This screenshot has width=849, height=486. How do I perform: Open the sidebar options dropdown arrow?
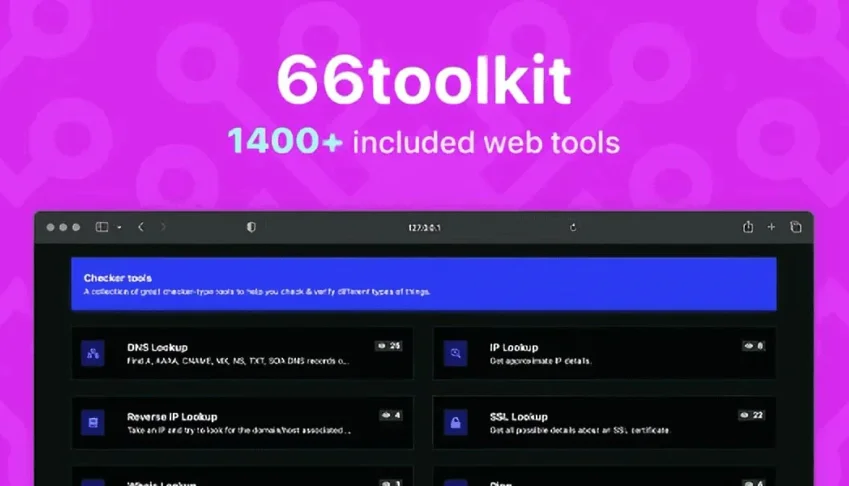pyautogui.click(x=119, y=227)
